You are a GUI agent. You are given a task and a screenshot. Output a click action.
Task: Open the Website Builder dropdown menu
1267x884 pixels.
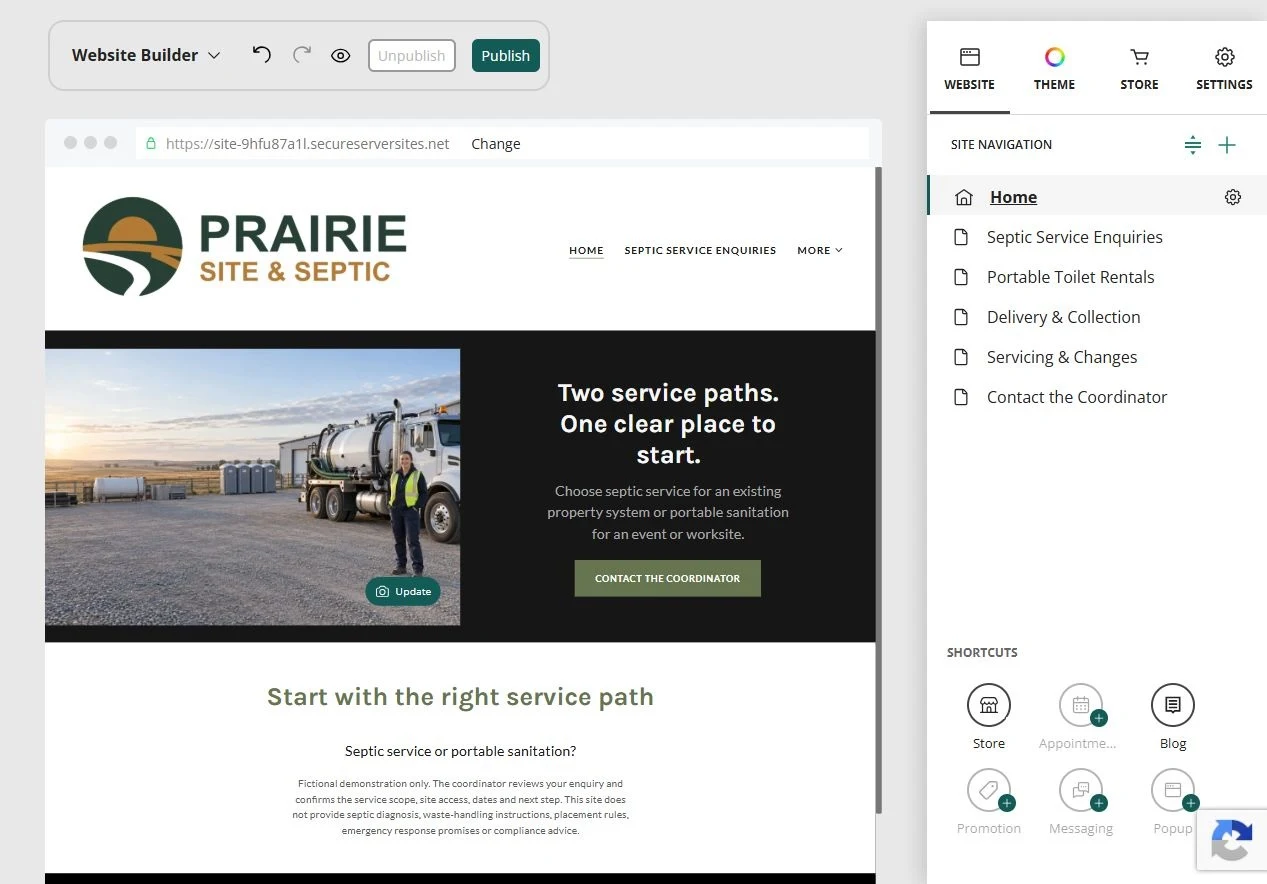coord(146,55)
